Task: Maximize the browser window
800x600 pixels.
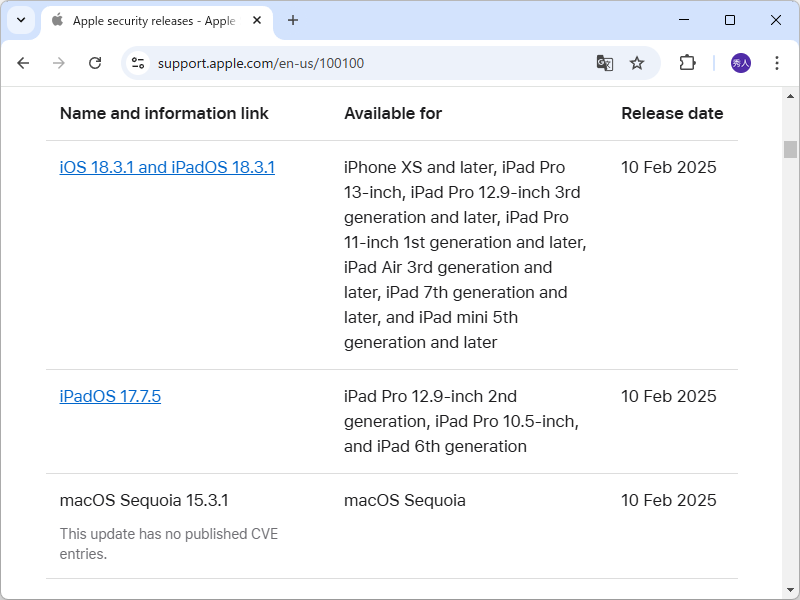Action: click(x=731, y=20)
